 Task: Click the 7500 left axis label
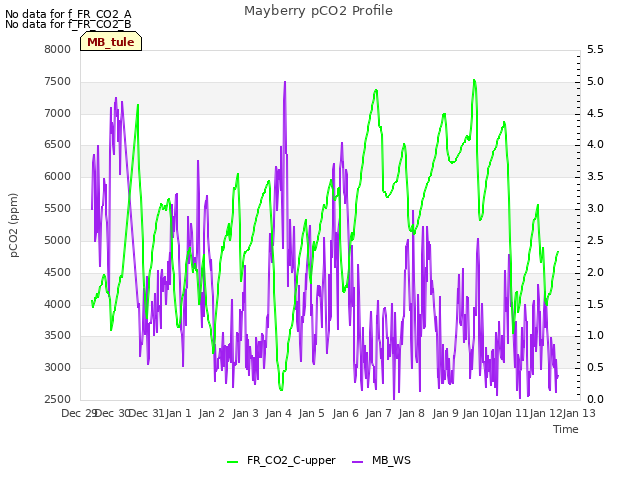pyautogui.click(x=58, y=82)
